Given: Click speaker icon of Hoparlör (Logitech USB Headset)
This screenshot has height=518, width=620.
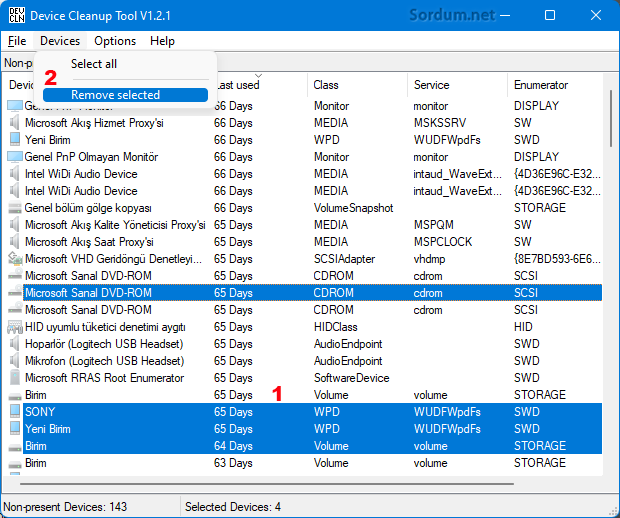Looking at the screenshot, I should click(15, 344).
